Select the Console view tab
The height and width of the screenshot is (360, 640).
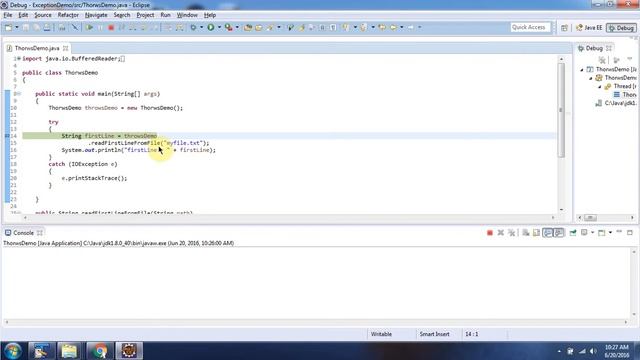point(23,233)
